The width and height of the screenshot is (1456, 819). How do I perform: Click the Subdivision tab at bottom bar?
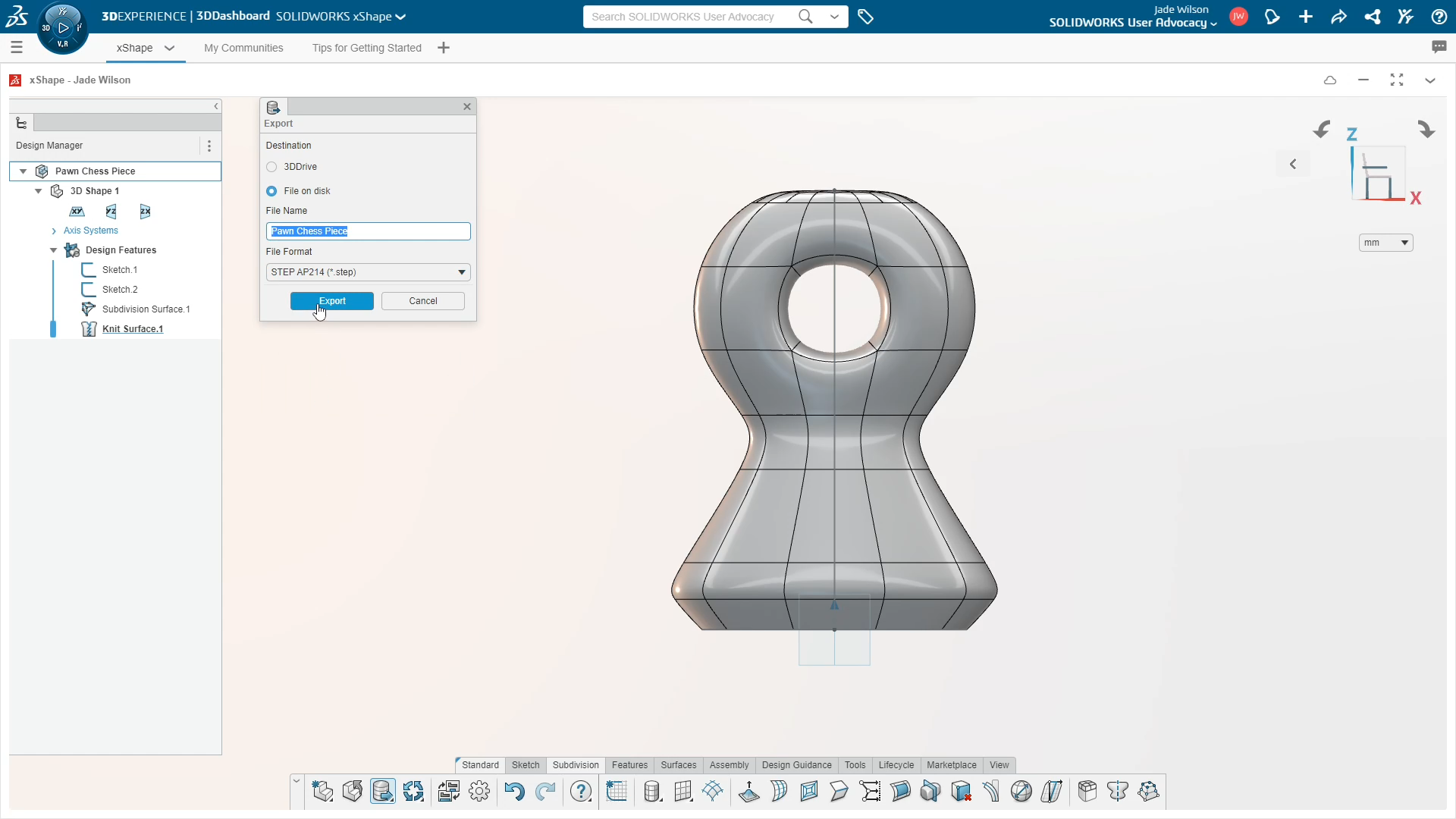tap(575, 765)
